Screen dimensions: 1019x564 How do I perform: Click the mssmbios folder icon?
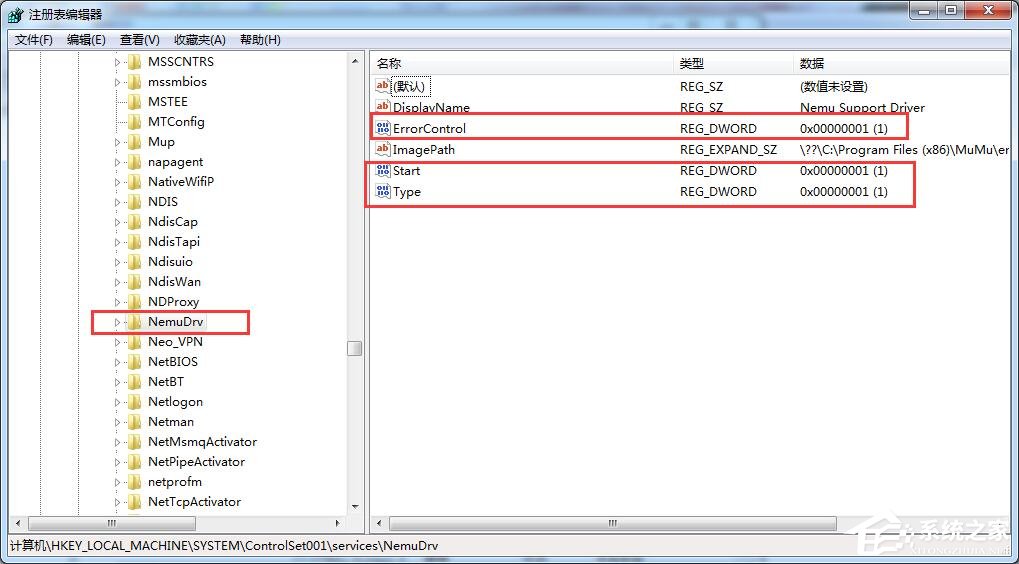(x=135, y=82)
